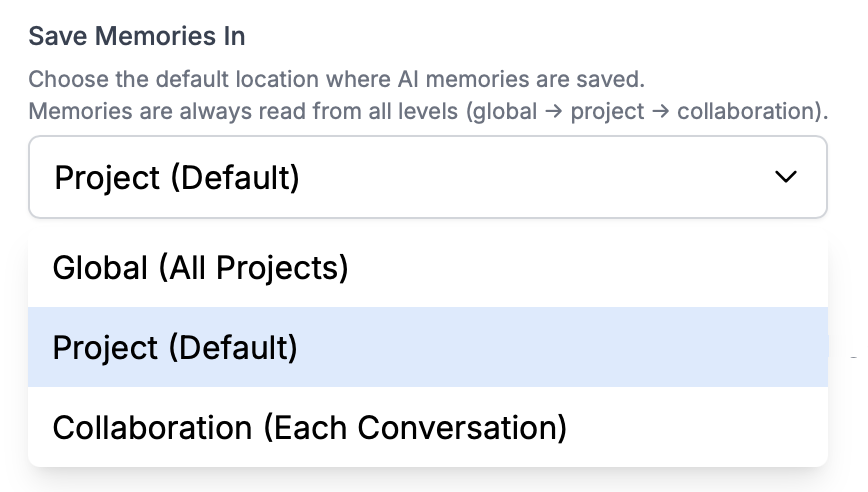This screenshot has height=492, width=868.
Task: Set memory location to Global
Action: [200, 268]
